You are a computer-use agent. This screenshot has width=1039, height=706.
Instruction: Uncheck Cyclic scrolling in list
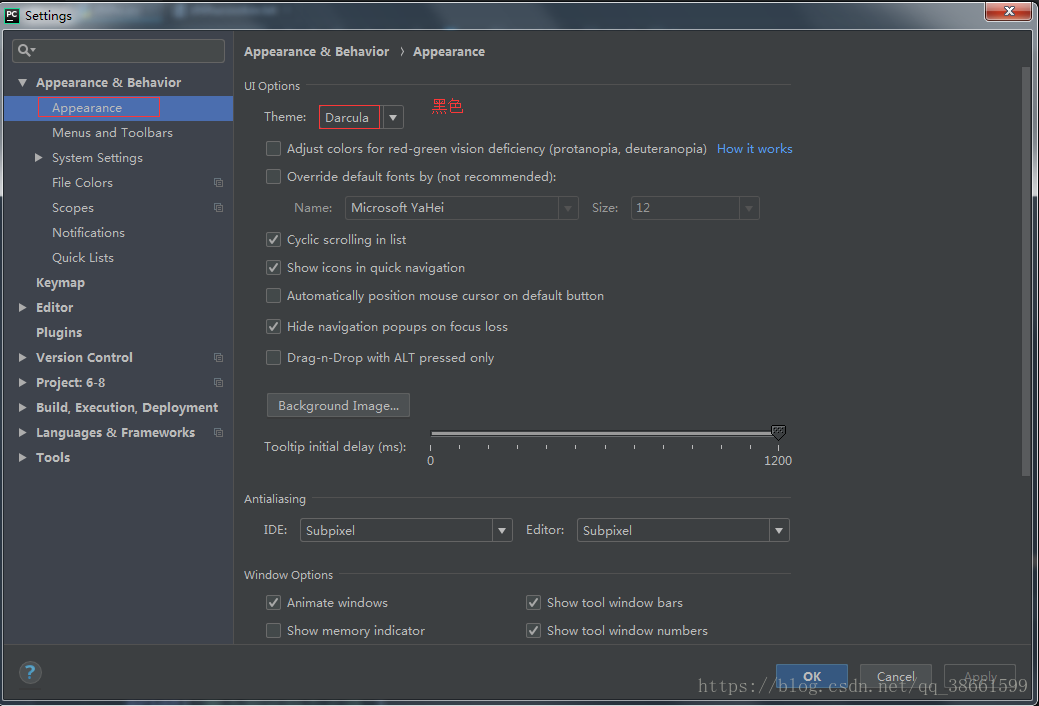(x=274, y=240)
